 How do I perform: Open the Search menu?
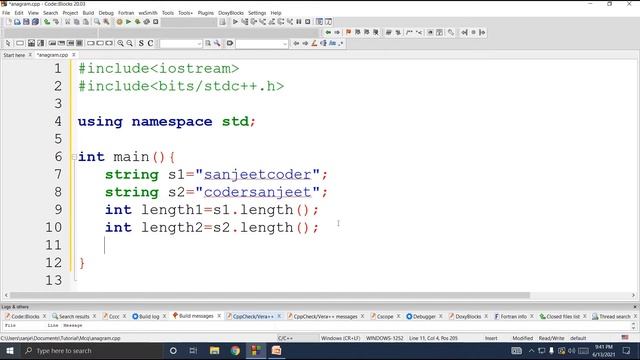point(51,13)
